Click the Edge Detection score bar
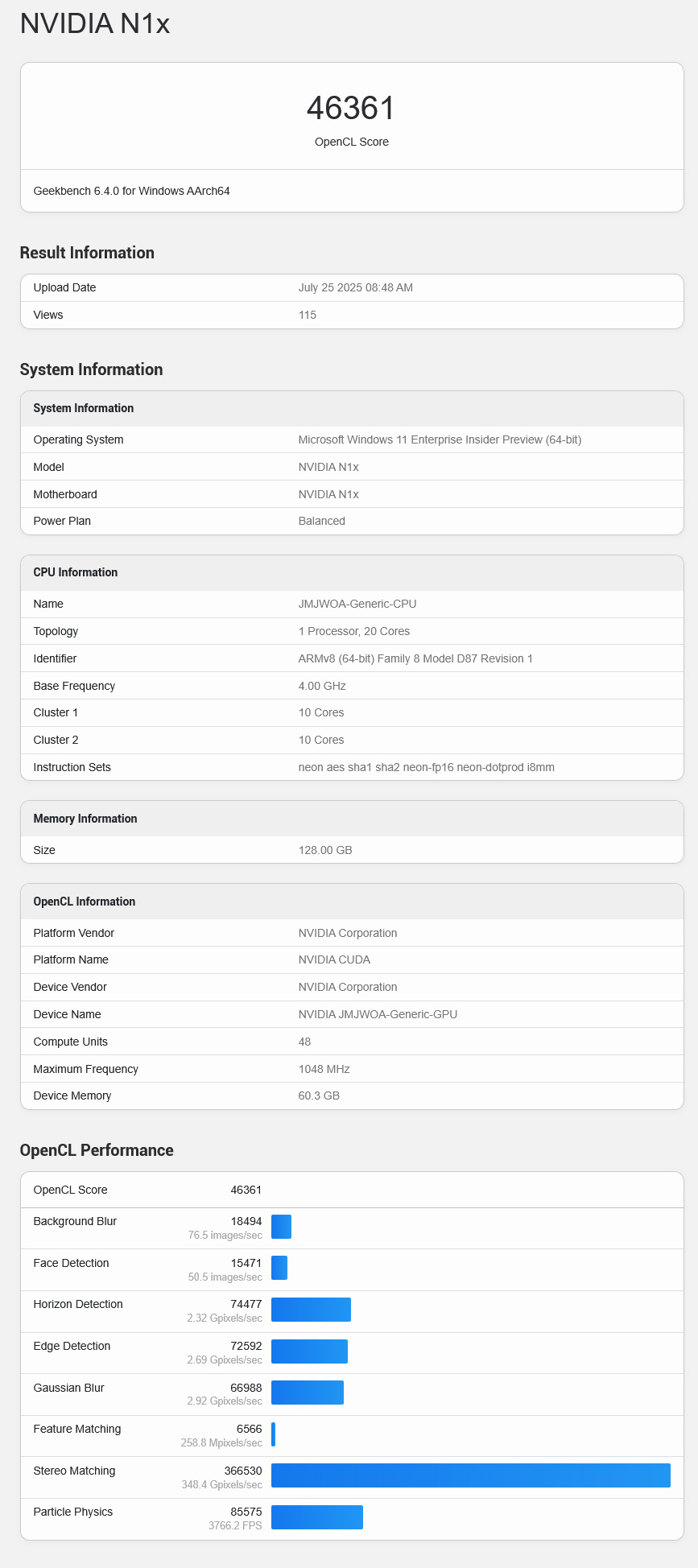The height and width of the screenshot is (1568, 698). [x=309, y=1351]
